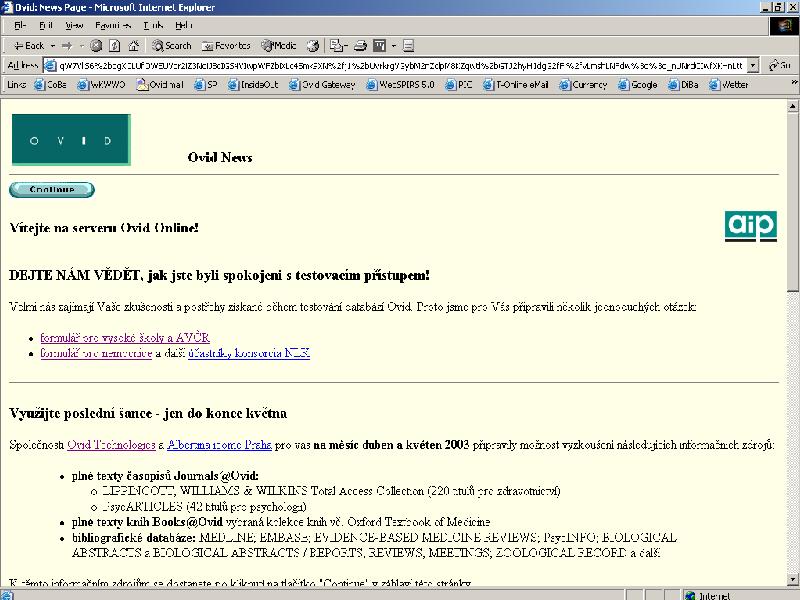
Task: Click the IE icon in title bar
Action: [x=7, y=7]
